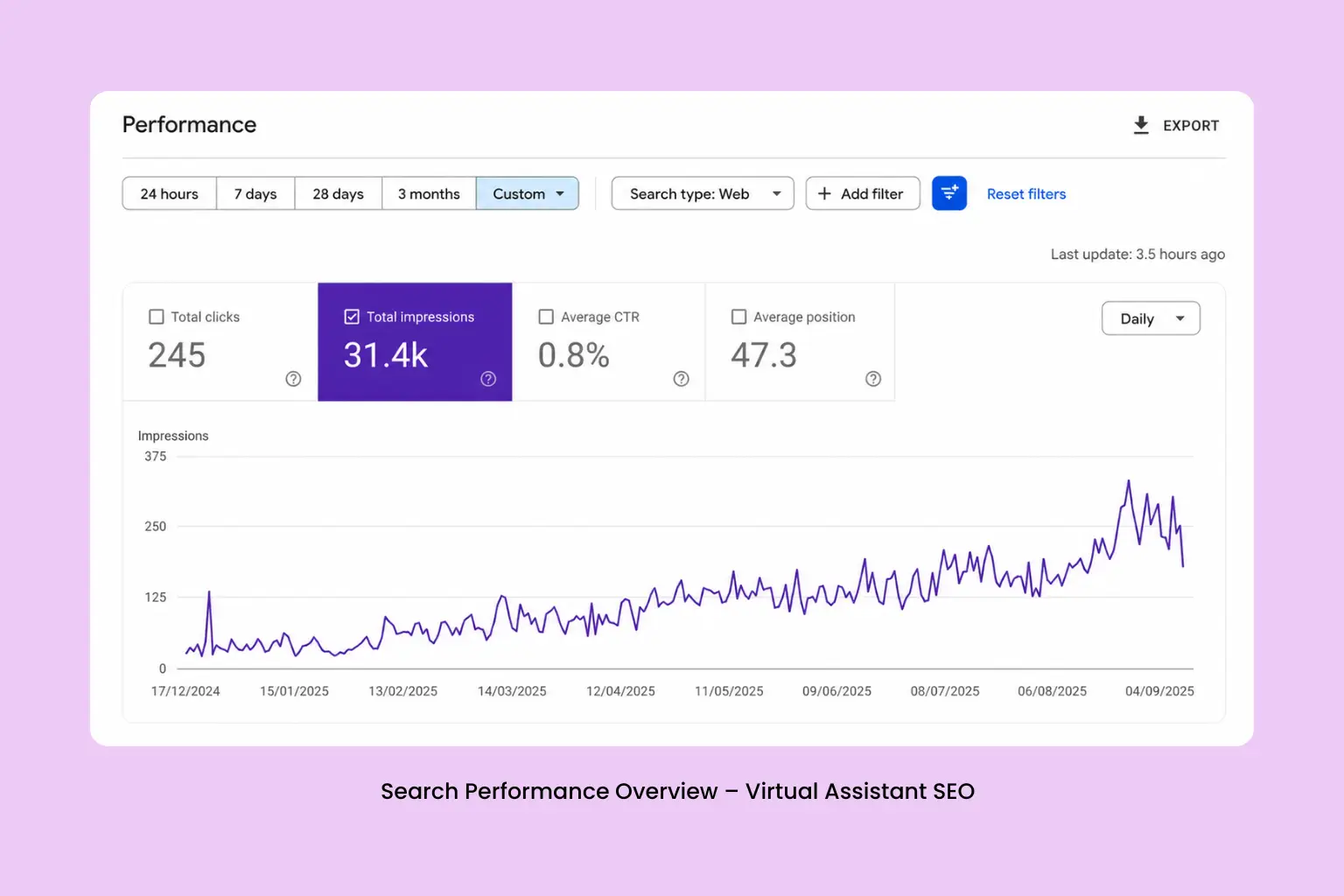Click the 47.3 average position value
This screenshot has height=896, width=1344.
tap(764, 355)
